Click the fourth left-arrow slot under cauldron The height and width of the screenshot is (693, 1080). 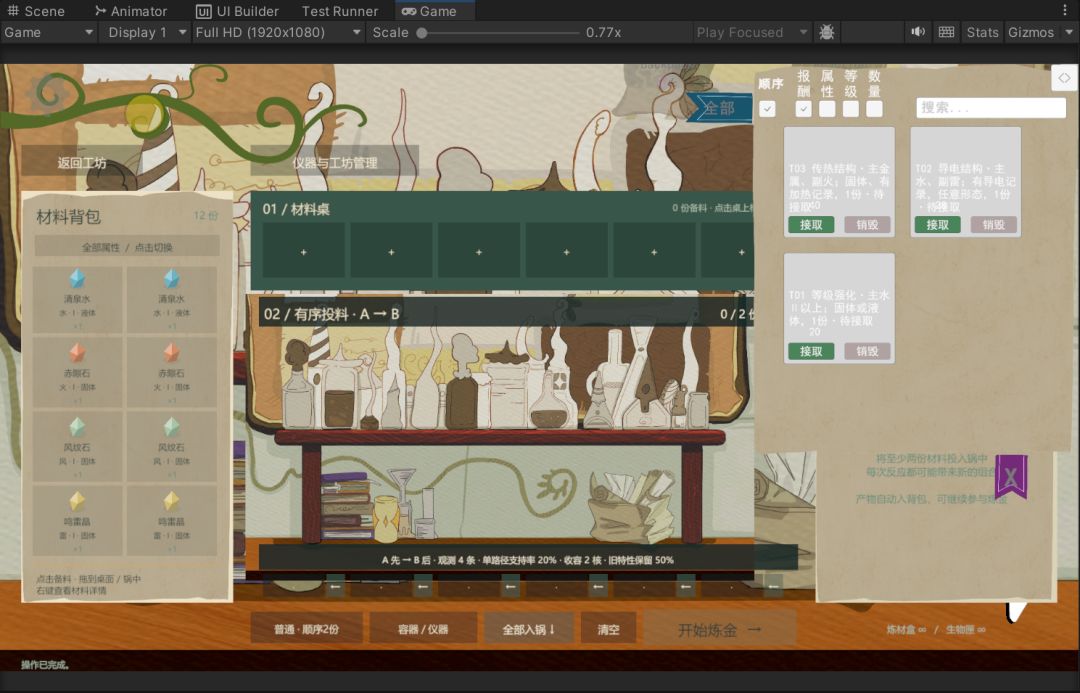pyautogui.click(x=598, y=586)
